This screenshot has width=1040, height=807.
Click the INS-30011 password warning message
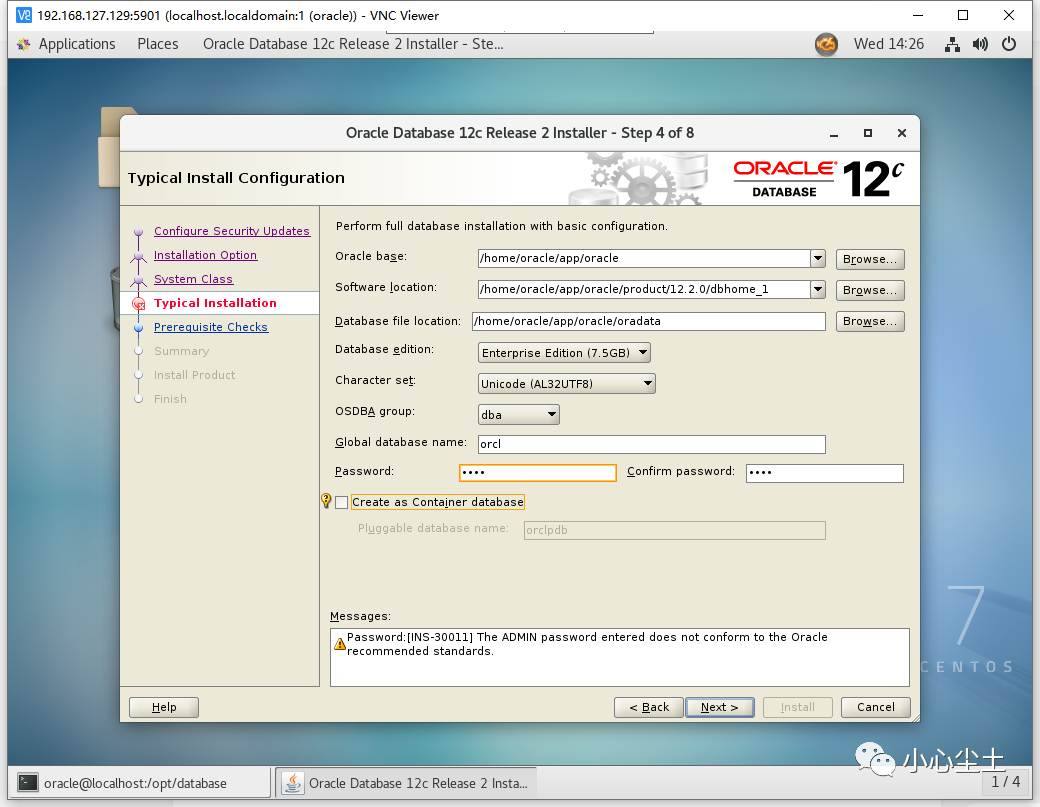pos(587,644)
